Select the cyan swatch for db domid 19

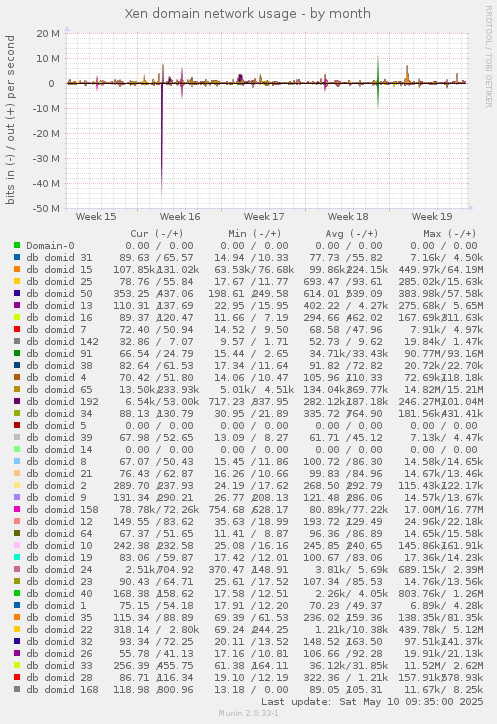click(17, 558)
